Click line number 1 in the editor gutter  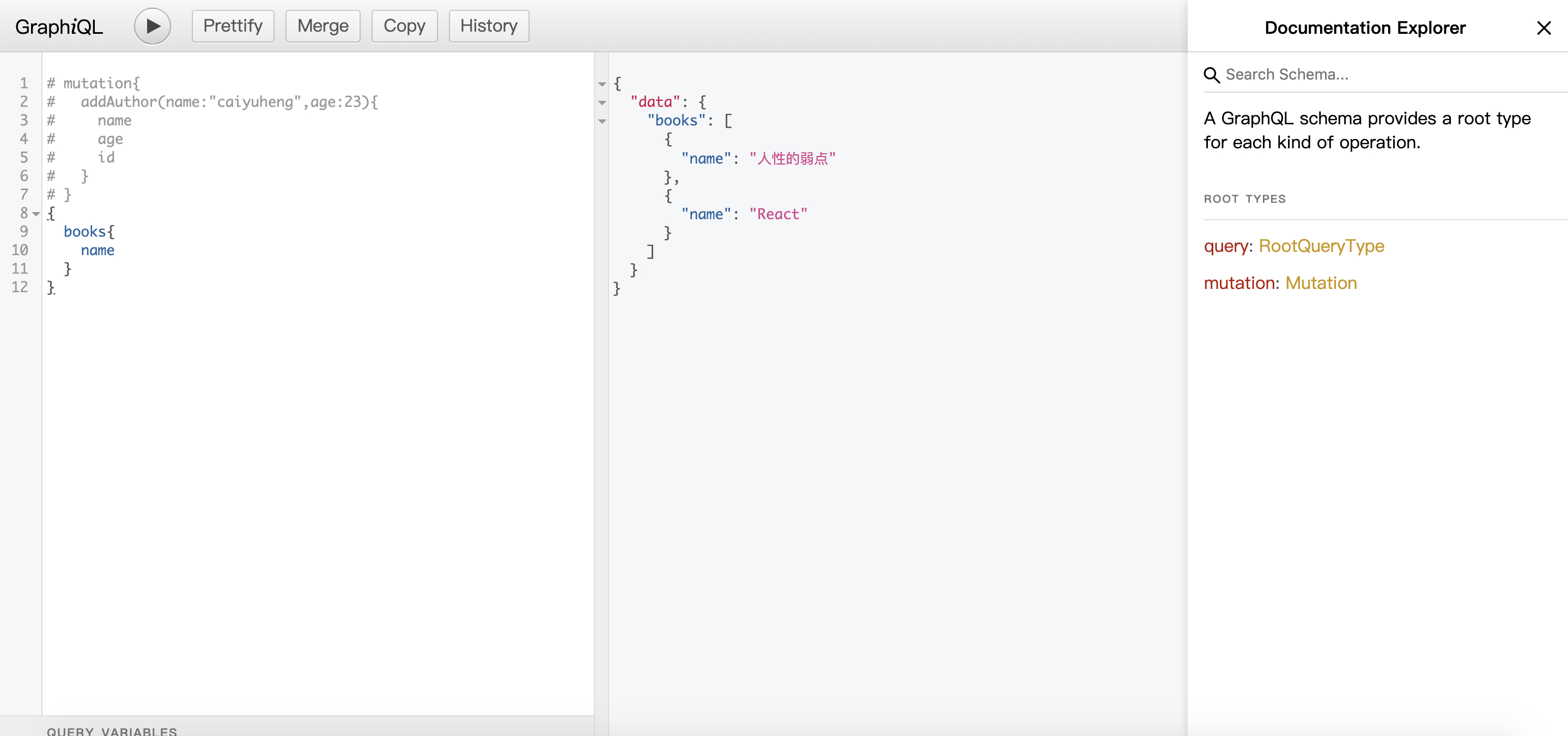(24, 83)
